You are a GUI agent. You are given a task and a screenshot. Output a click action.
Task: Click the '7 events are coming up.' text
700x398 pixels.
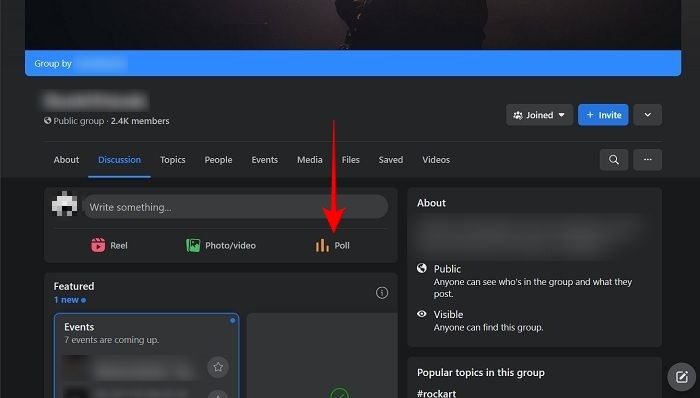tap(112, 340)
